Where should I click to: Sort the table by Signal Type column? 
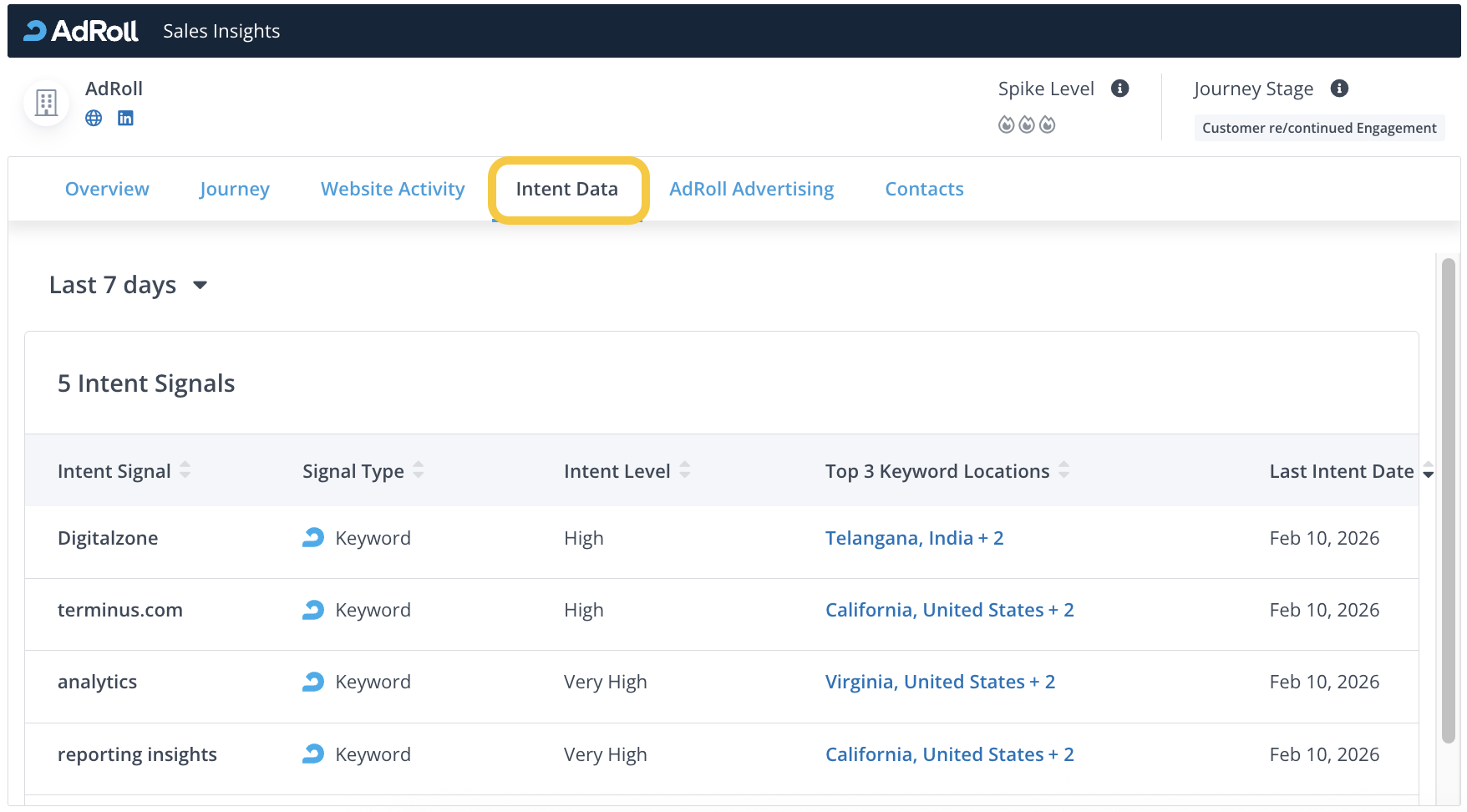coord(418,470)
